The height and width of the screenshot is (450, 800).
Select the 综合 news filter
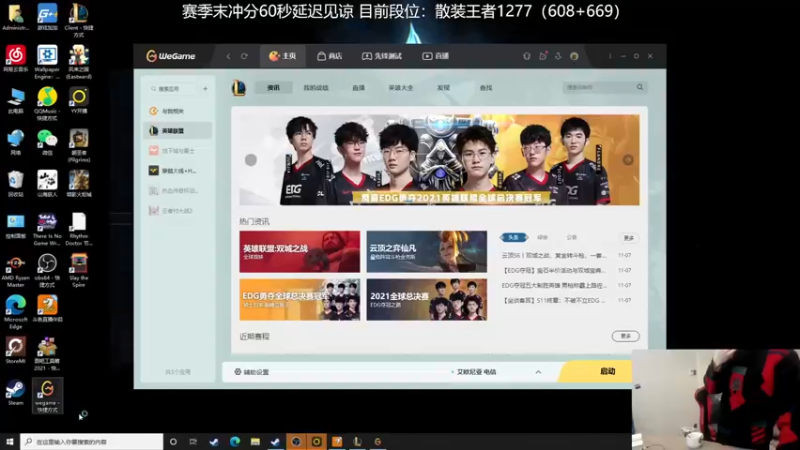[x=542, y=237]
